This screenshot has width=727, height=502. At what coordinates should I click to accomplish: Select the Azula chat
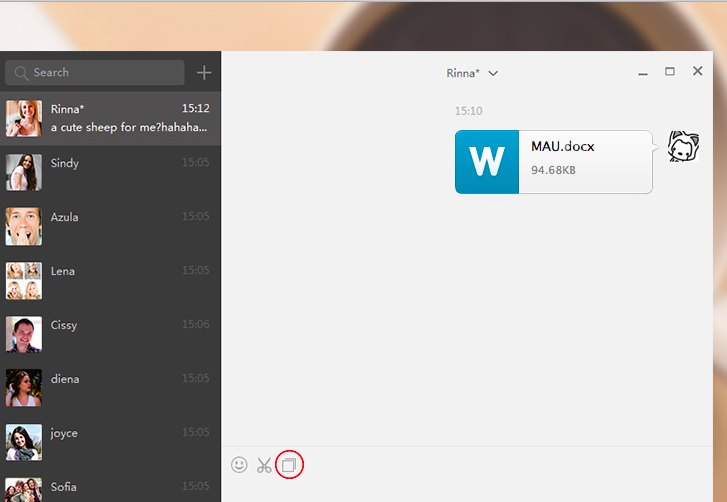110,226
